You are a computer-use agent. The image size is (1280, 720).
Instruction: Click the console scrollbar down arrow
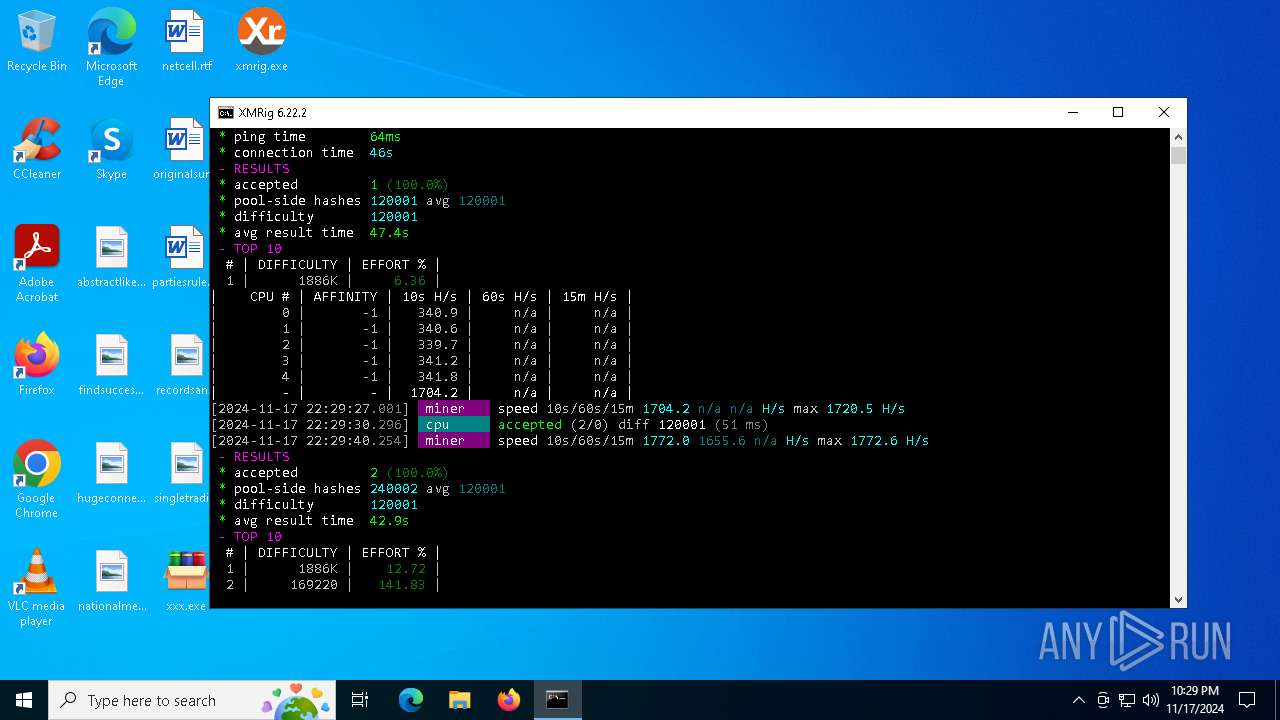1178,600
